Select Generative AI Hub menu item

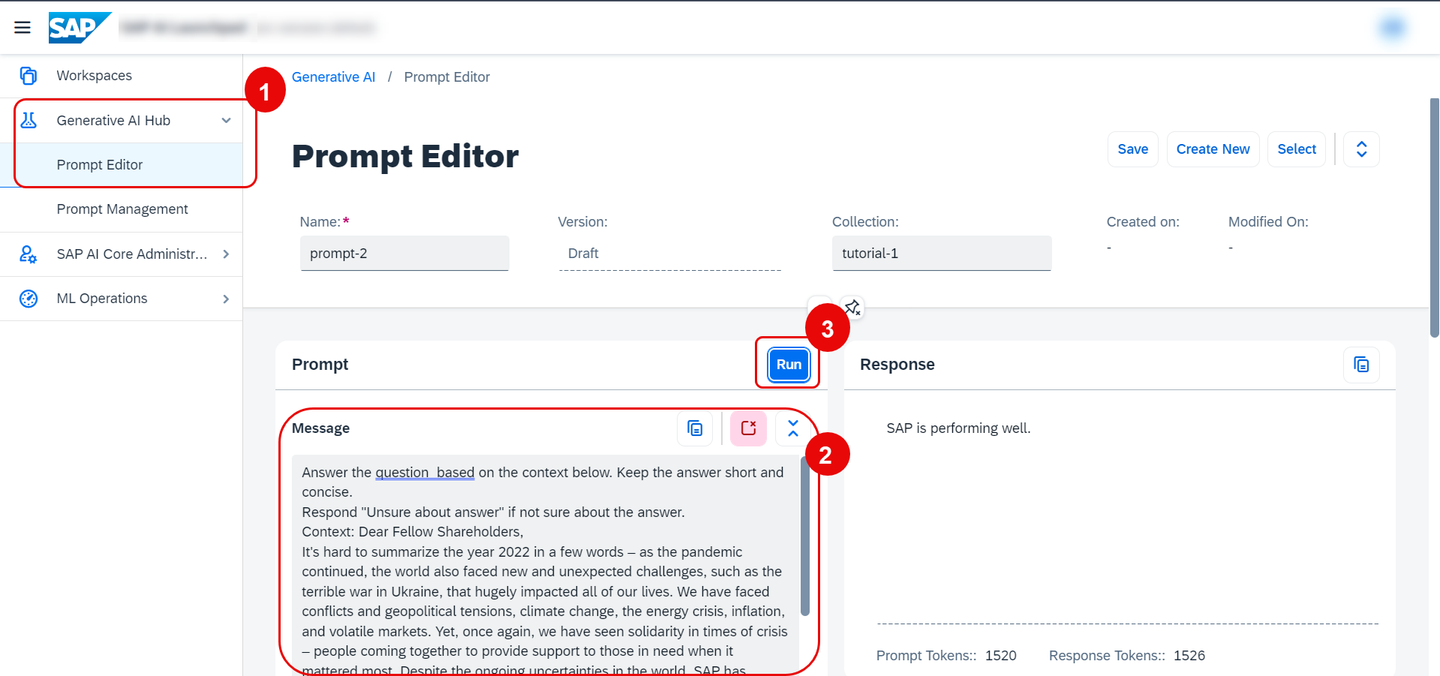pyautogui.click(x=121, y=120)
